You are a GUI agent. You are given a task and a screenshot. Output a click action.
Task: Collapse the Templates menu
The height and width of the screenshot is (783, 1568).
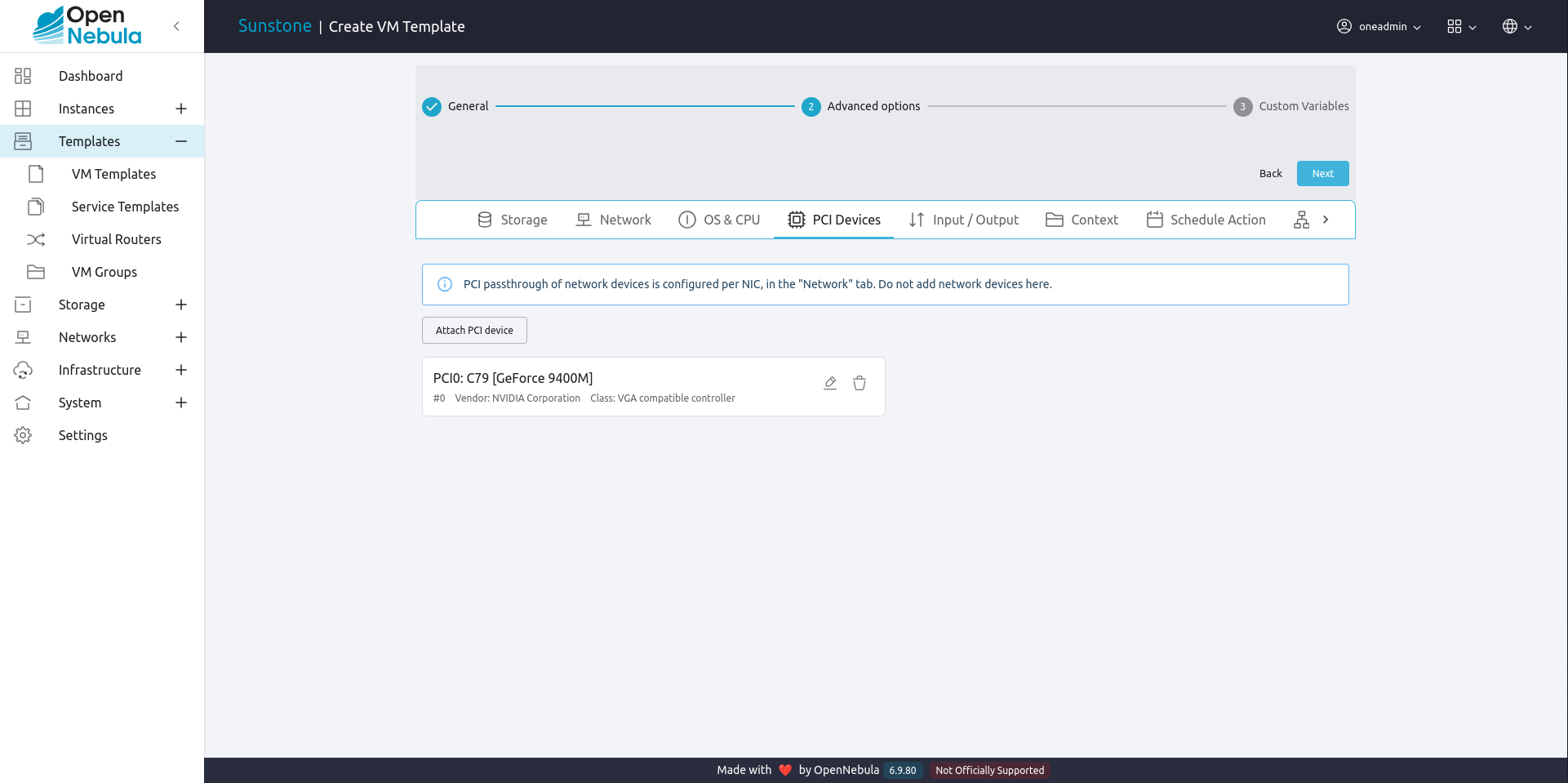[181, 141]
